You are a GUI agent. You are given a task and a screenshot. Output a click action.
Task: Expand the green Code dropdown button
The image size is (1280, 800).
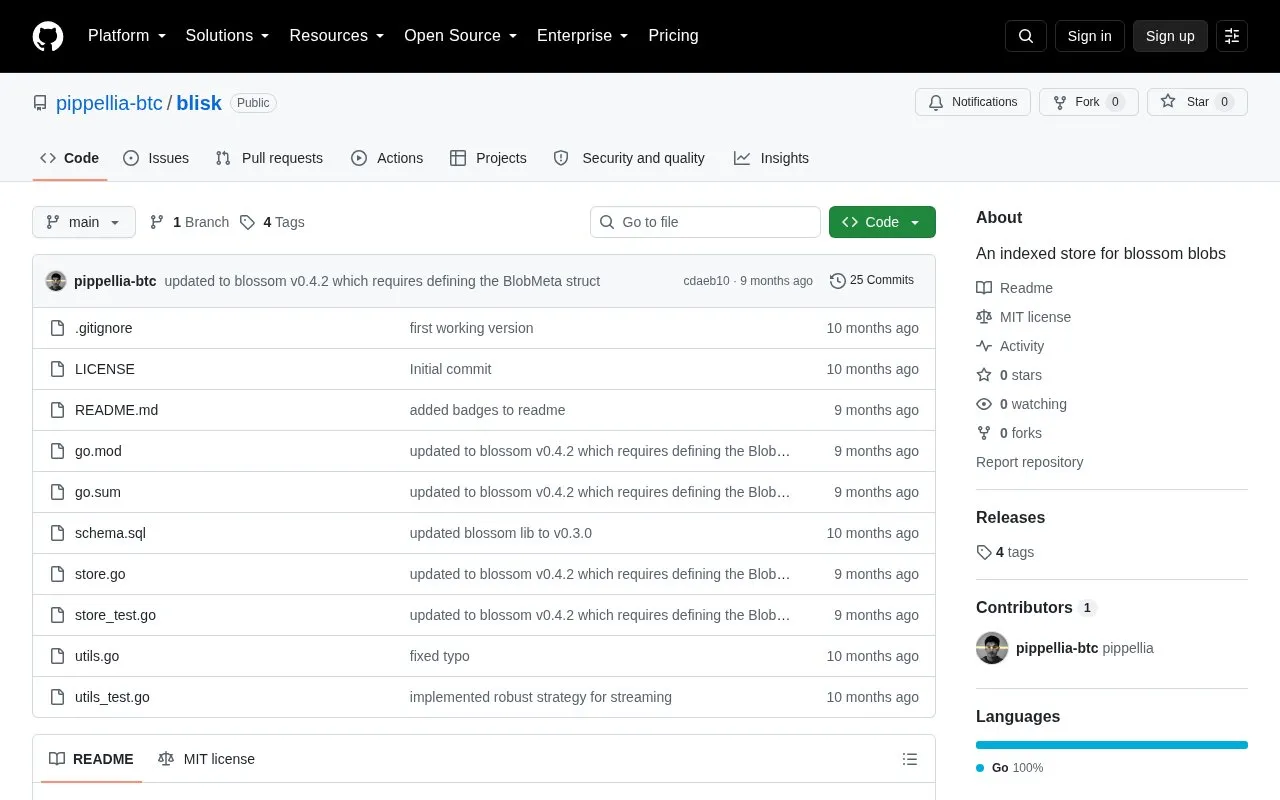coord(882,222)
